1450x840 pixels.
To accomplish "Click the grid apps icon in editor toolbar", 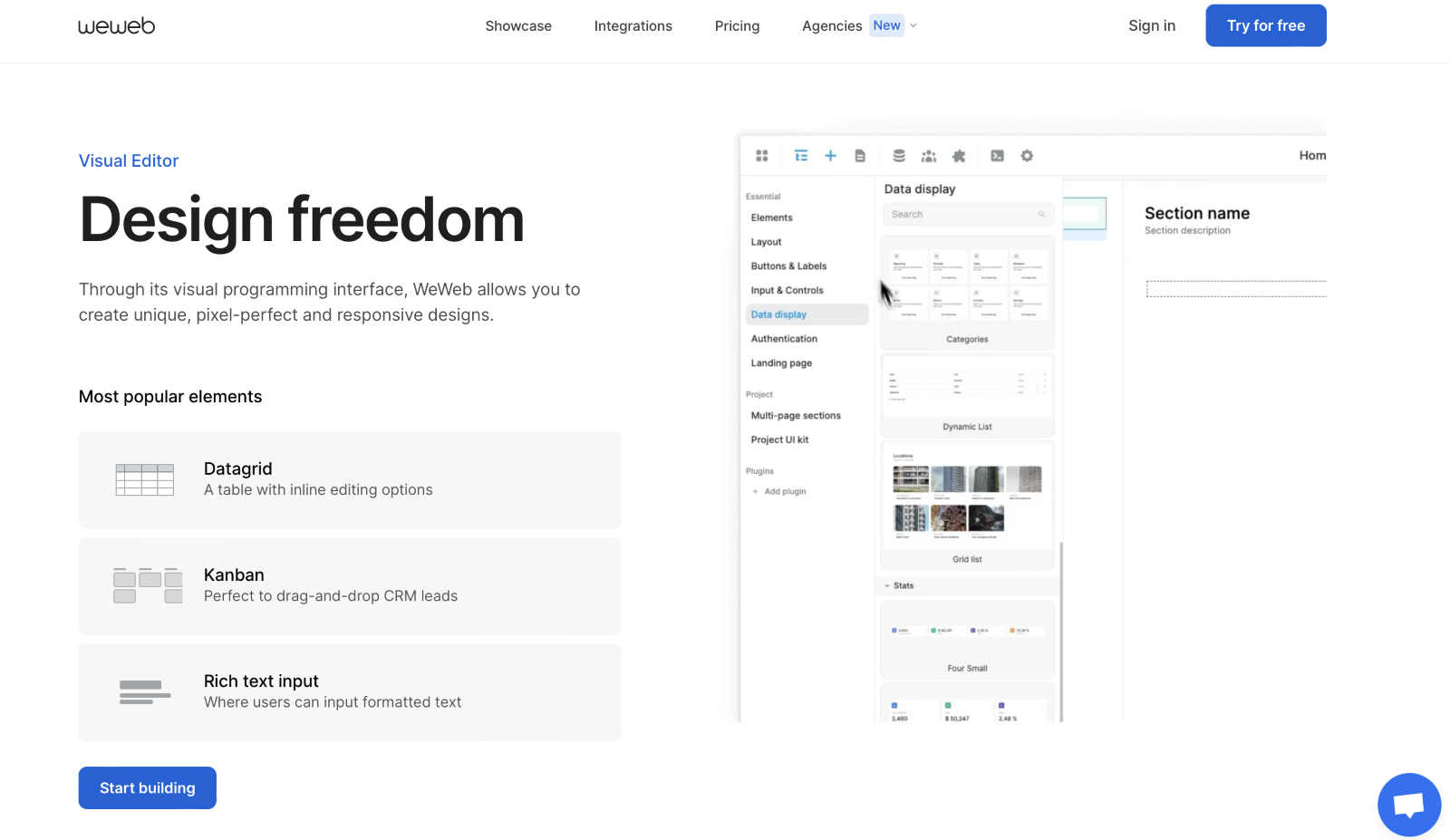I will [x=762, y=156].
